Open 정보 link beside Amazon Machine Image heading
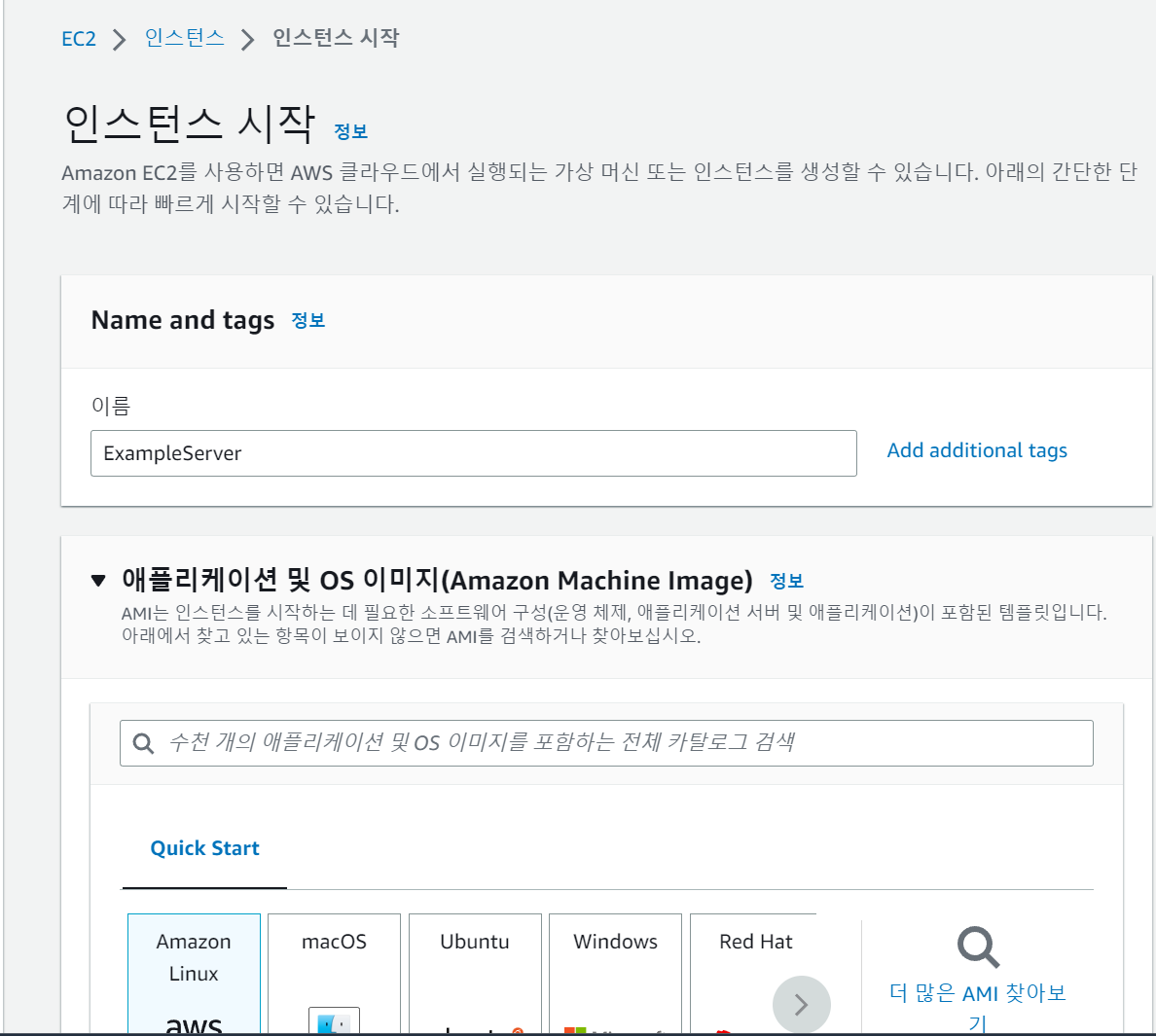 786,582
